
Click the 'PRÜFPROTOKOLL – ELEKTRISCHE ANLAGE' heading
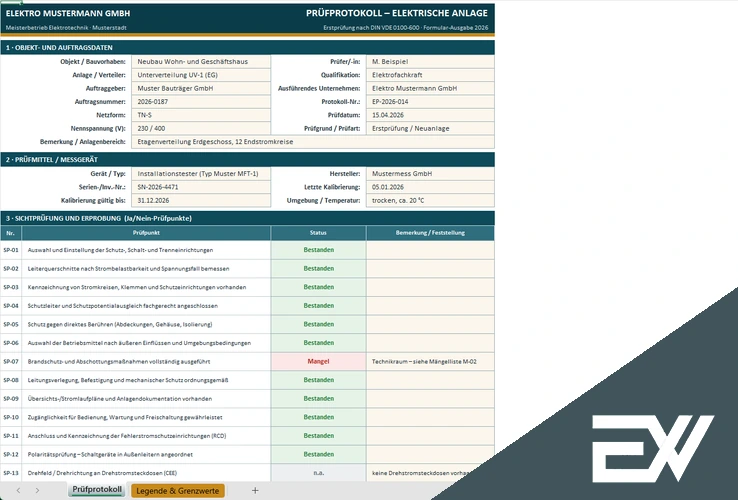click(397, 13)
